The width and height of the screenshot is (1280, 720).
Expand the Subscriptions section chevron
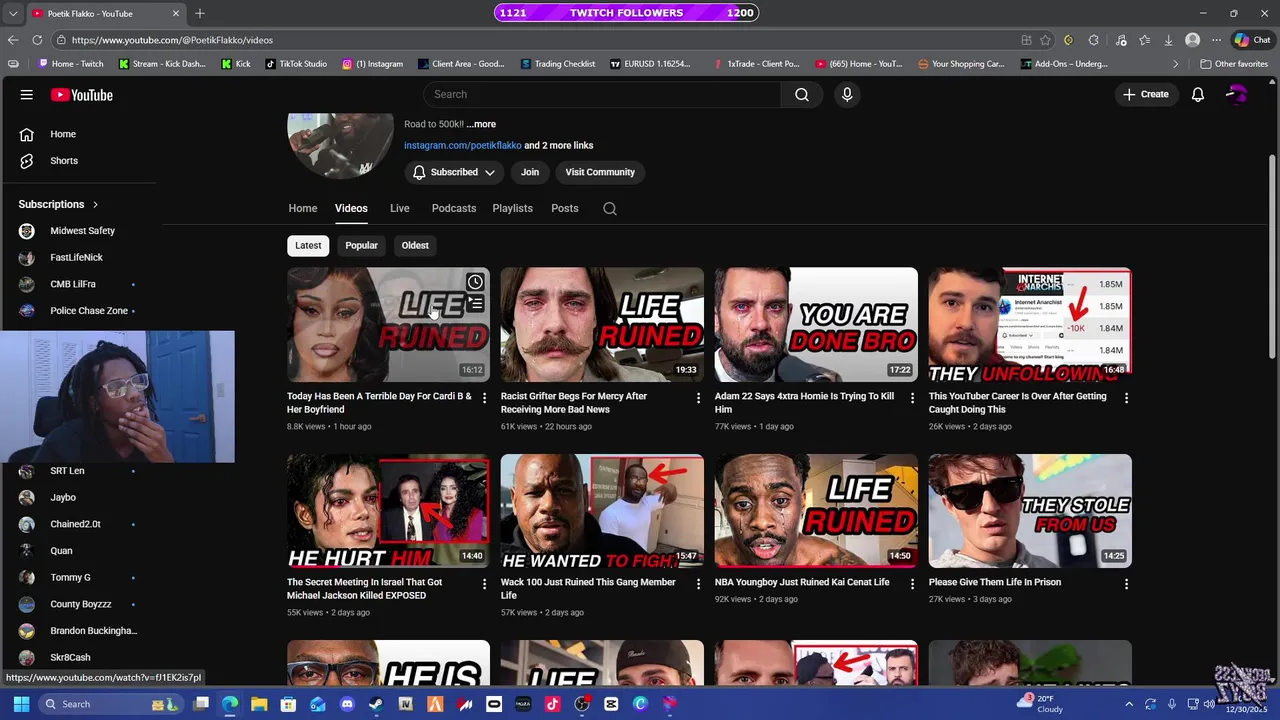[95, 204]
